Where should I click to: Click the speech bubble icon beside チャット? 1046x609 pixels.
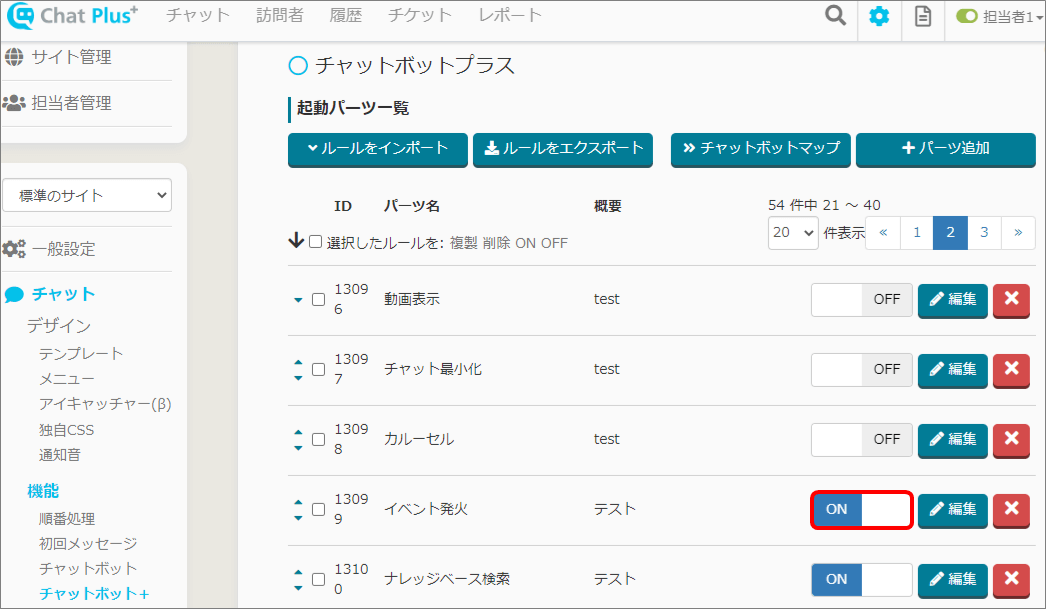coord(14,294)
